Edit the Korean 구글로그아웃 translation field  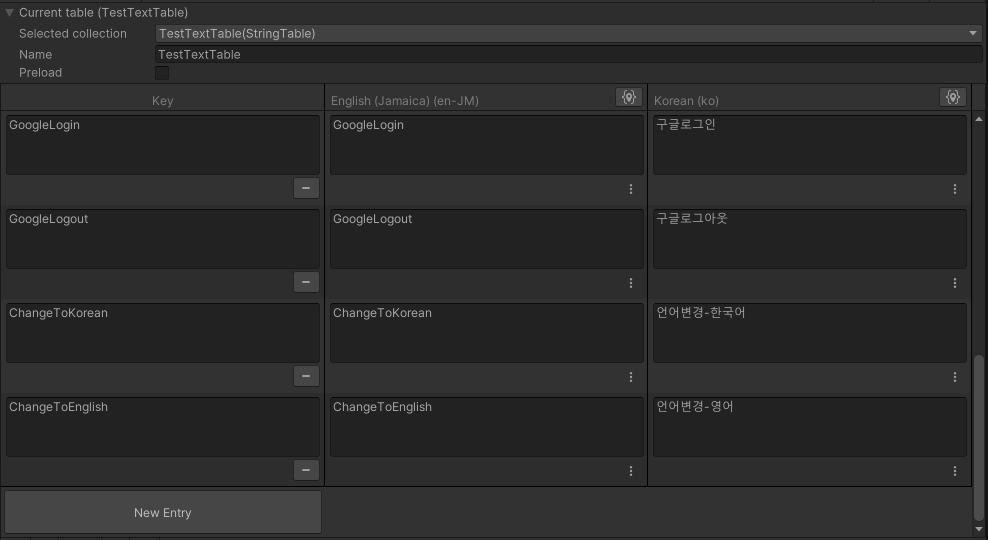(810, 239)
